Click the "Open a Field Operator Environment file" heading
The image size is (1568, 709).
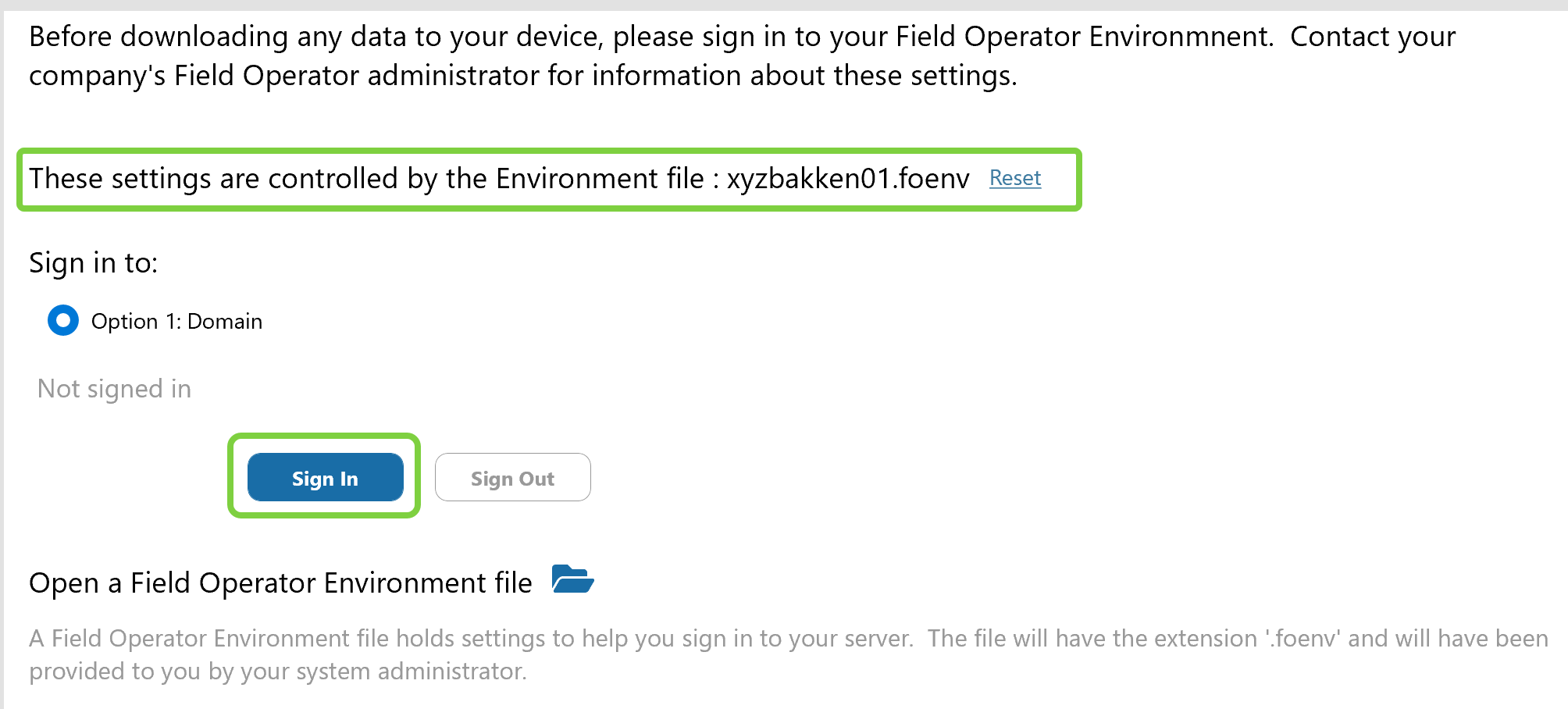[x=279, y=583]
